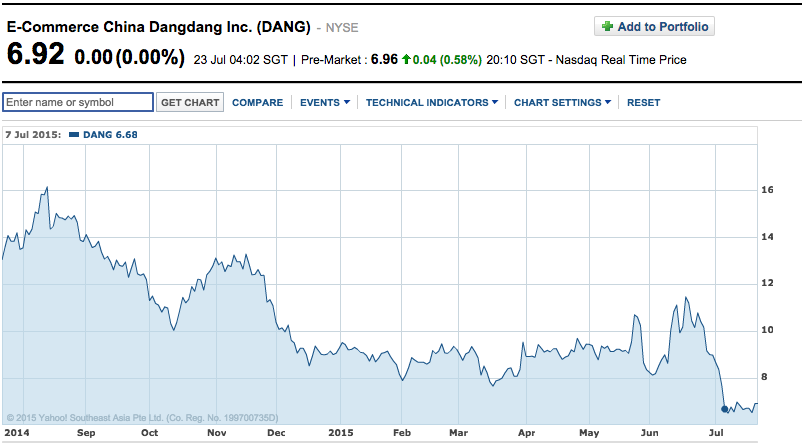The height and width of the screenshot is (443, 810).
Task: Click the 2015 label on time axis
Action: click(x=340, y=433)
